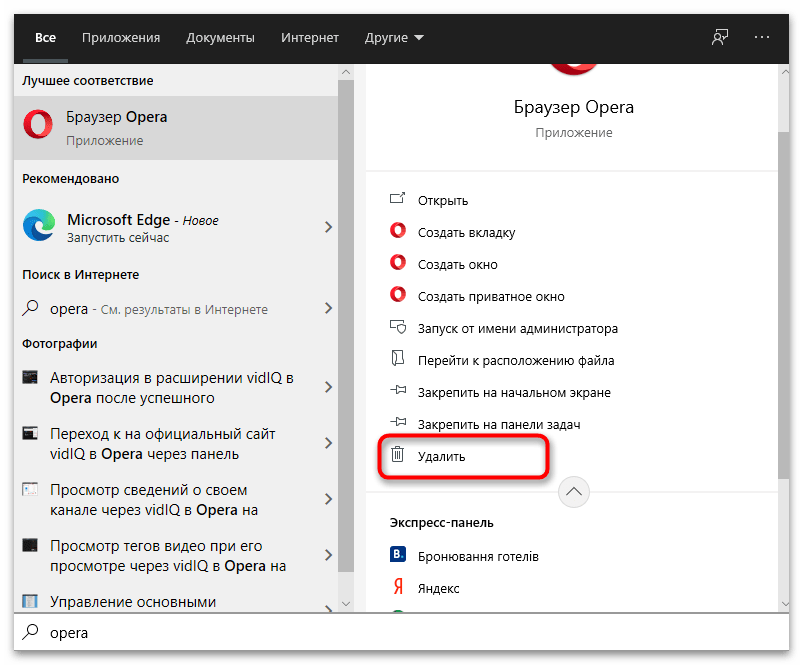
Task: Open the three-dots options menu
Action: click(x=762, y=37)
